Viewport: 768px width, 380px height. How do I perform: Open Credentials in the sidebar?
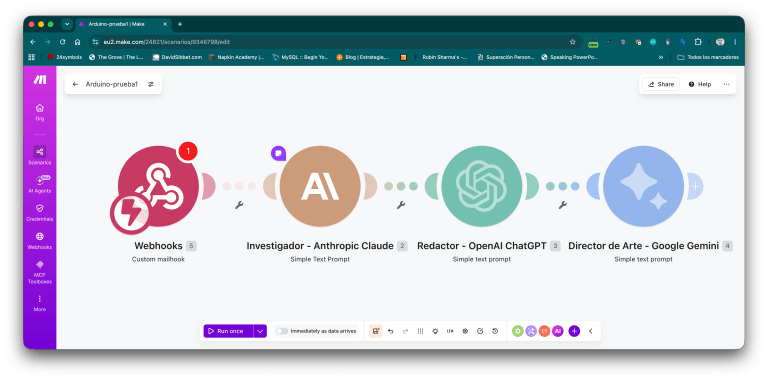(40, 213)
